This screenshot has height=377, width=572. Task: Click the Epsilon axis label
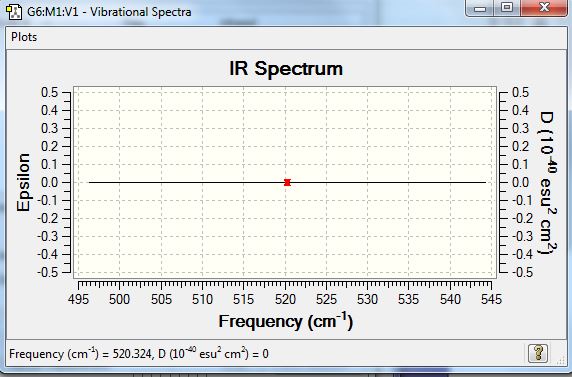[23, 182]
